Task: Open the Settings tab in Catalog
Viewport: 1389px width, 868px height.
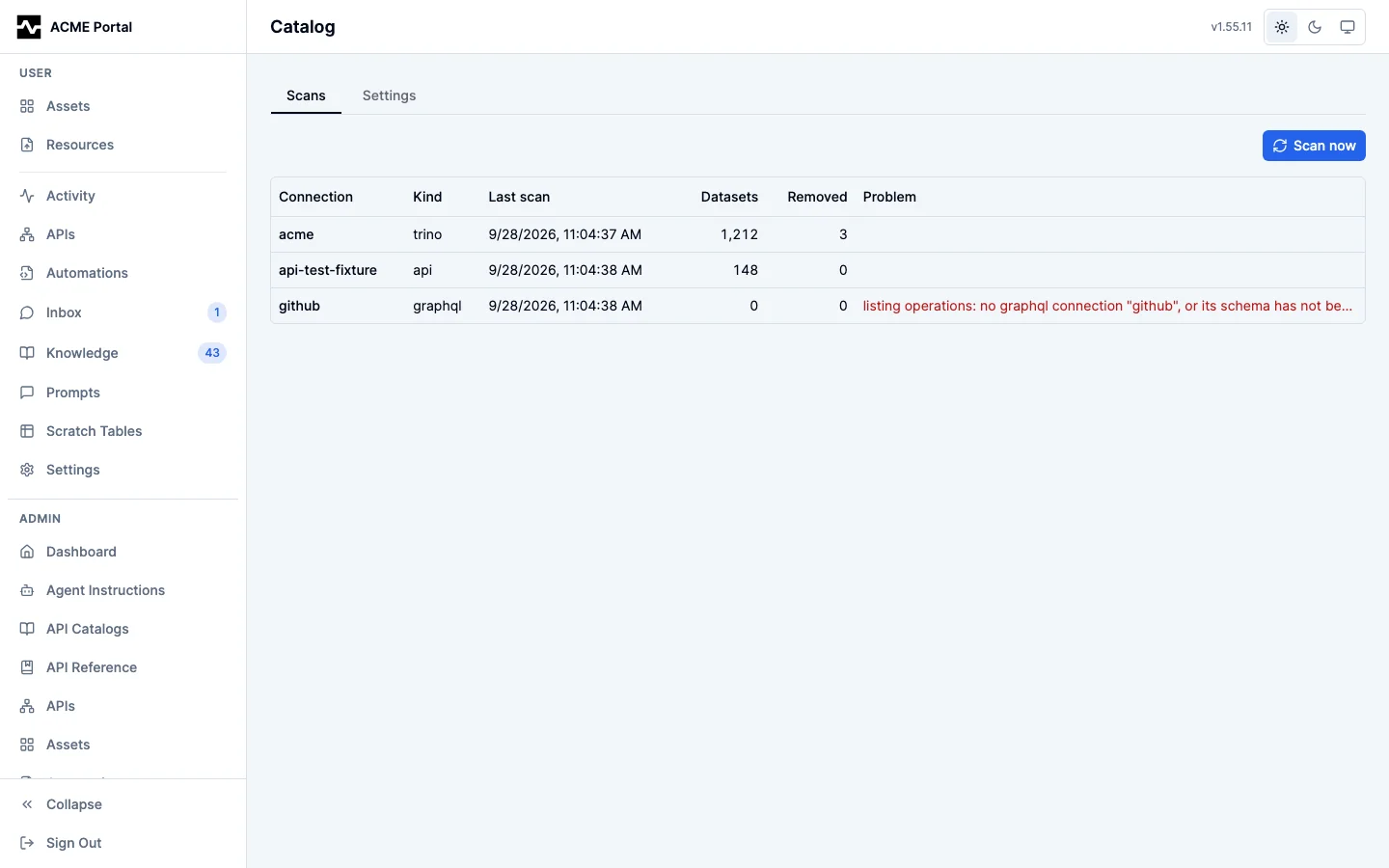Action: click(x=390, y=95)
